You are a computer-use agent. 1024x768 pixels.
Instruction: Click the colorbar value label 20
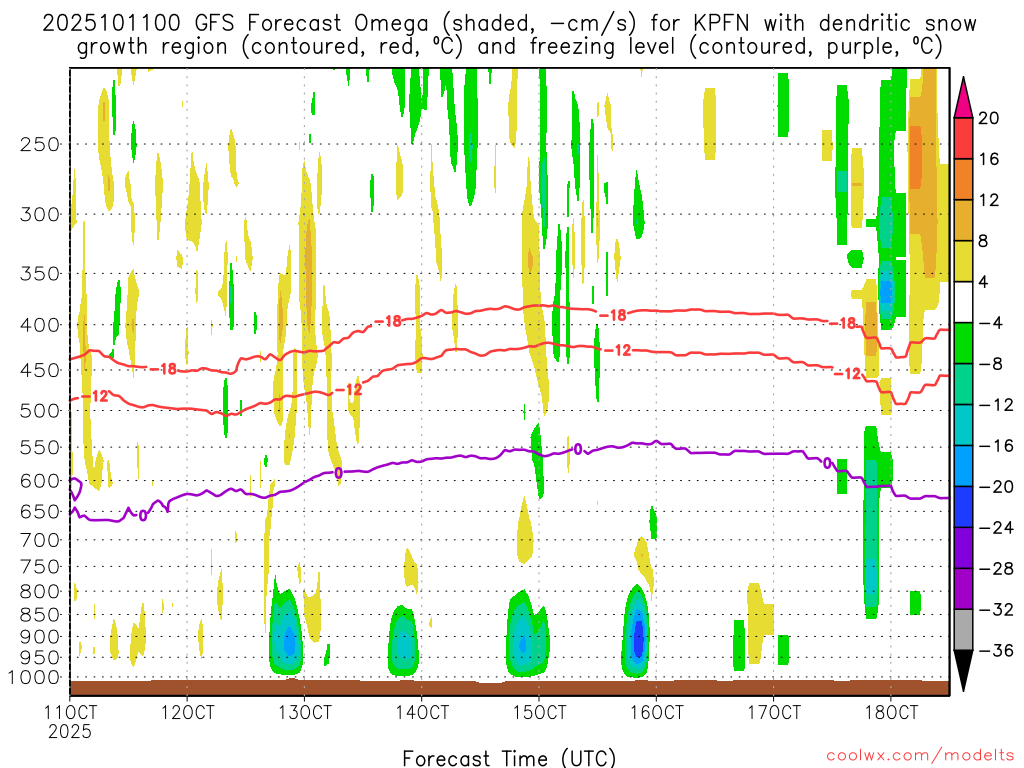click(989, 118)
